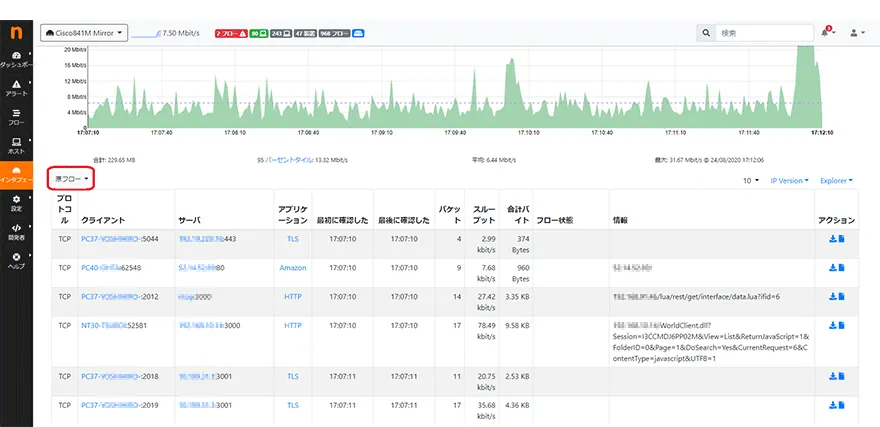Sort by the アプリケーション column header

point(292,214)
